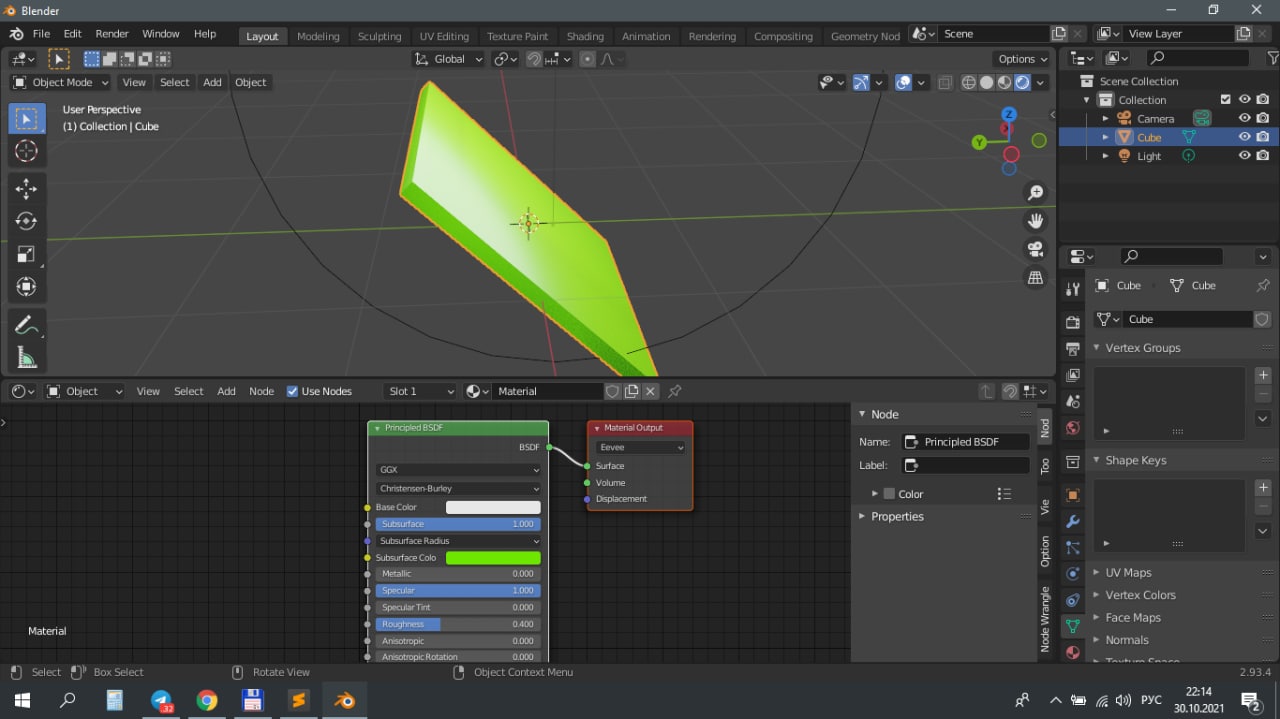
Task: Toggle Collection exclude checkbox in outliner
Action: tap(1226, 100)
